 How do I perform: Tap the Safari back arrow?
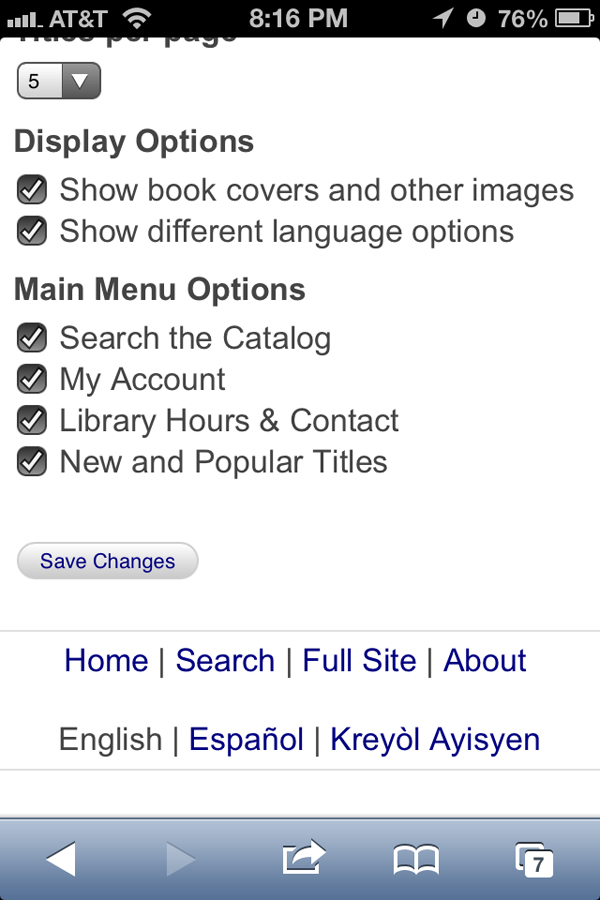pyautogui.click(x=61, y=858)
